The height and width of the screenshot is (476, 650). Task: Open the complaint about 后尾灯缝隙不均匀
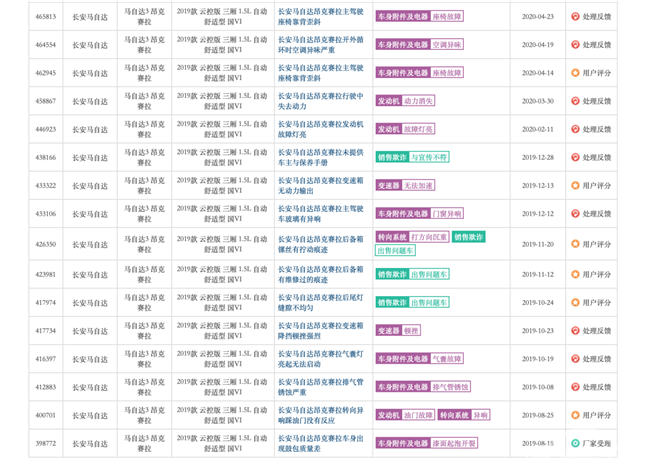pyautogui.click(x=320, y=303)
